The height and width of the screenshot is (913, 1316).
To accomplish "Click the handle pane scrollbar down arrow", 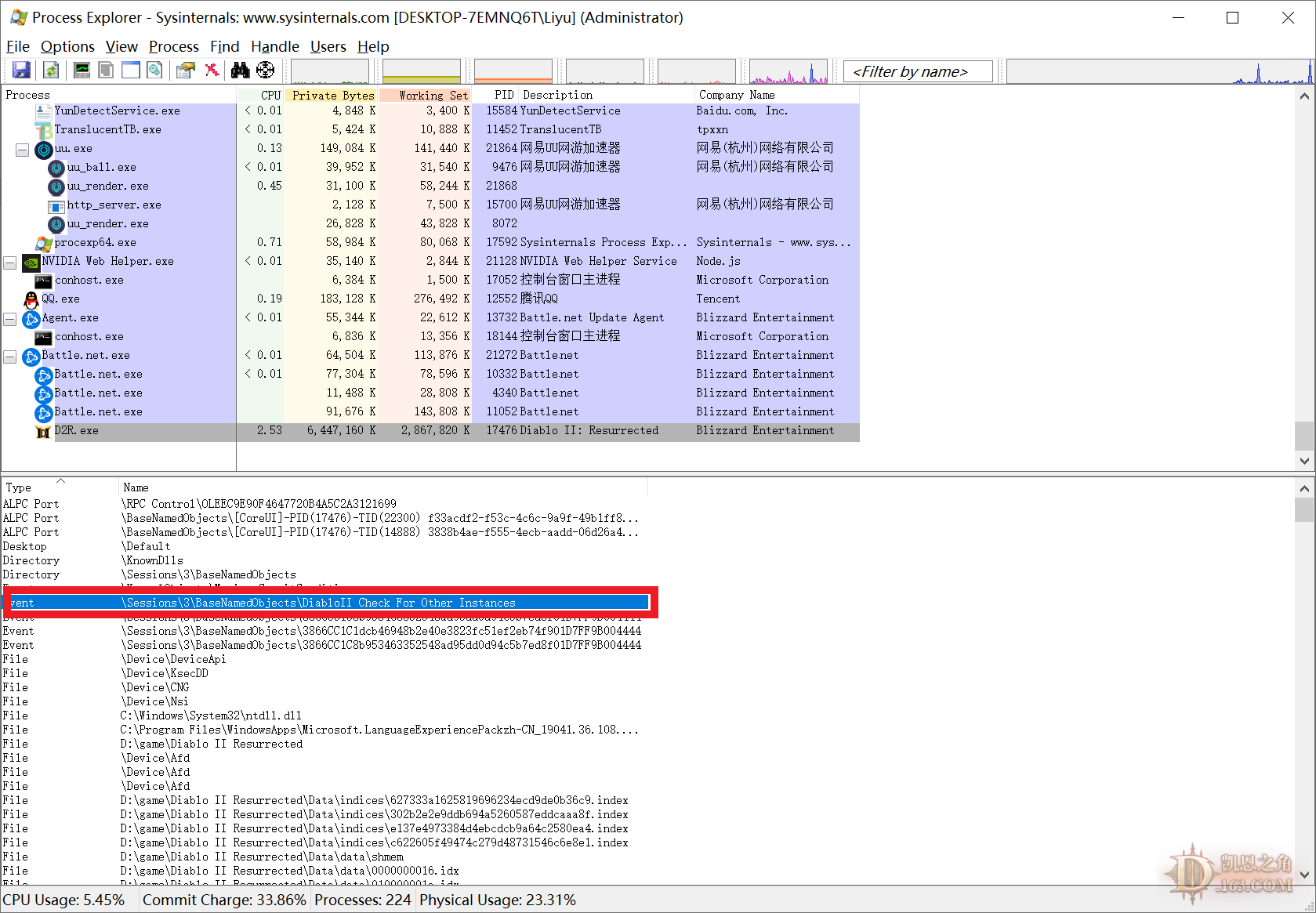I will pos(1304,875).
